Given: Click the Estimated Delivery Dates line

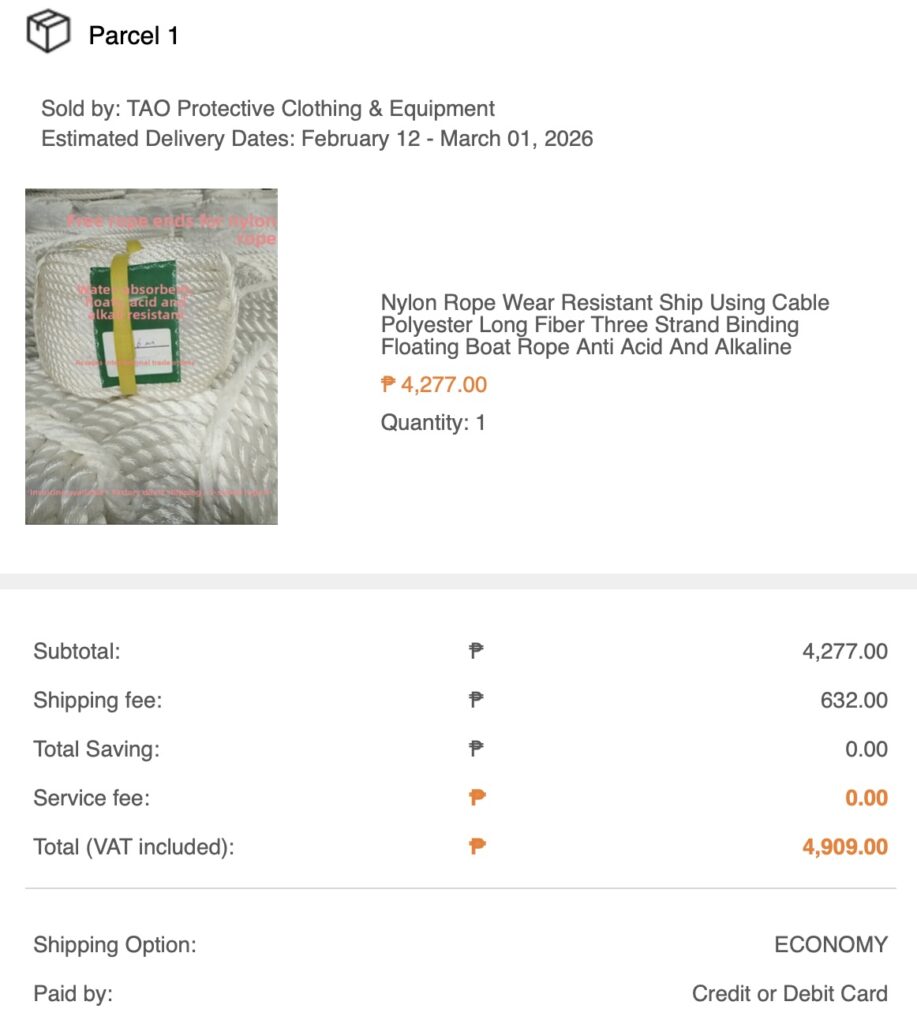Looking at the screenshot, I should (x=317, y=139).
